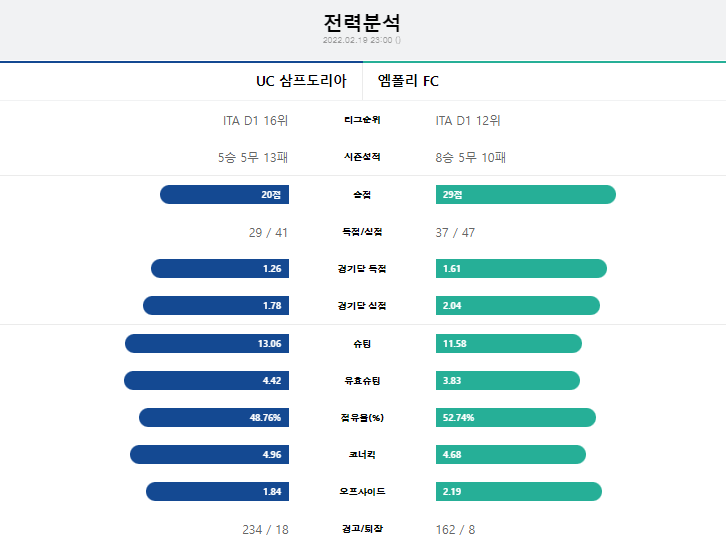726x544 pixels.
Task: Click the green 52.74% possession bar
Action: (x=516, y=418)
